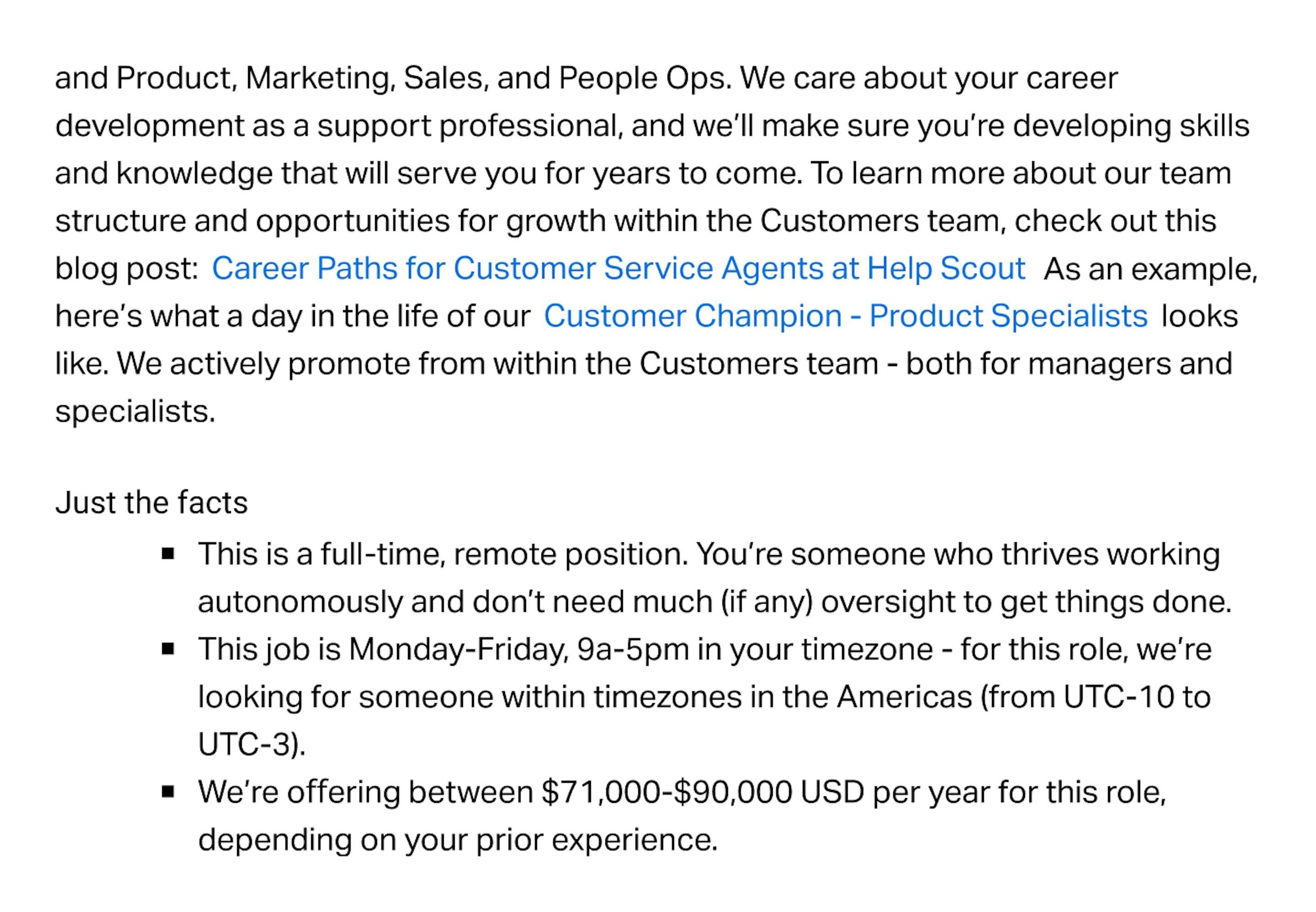Open the Customer Champion - Product Specialists link
This screenshot has width=1316, height=912.
[x=845, y=316]
